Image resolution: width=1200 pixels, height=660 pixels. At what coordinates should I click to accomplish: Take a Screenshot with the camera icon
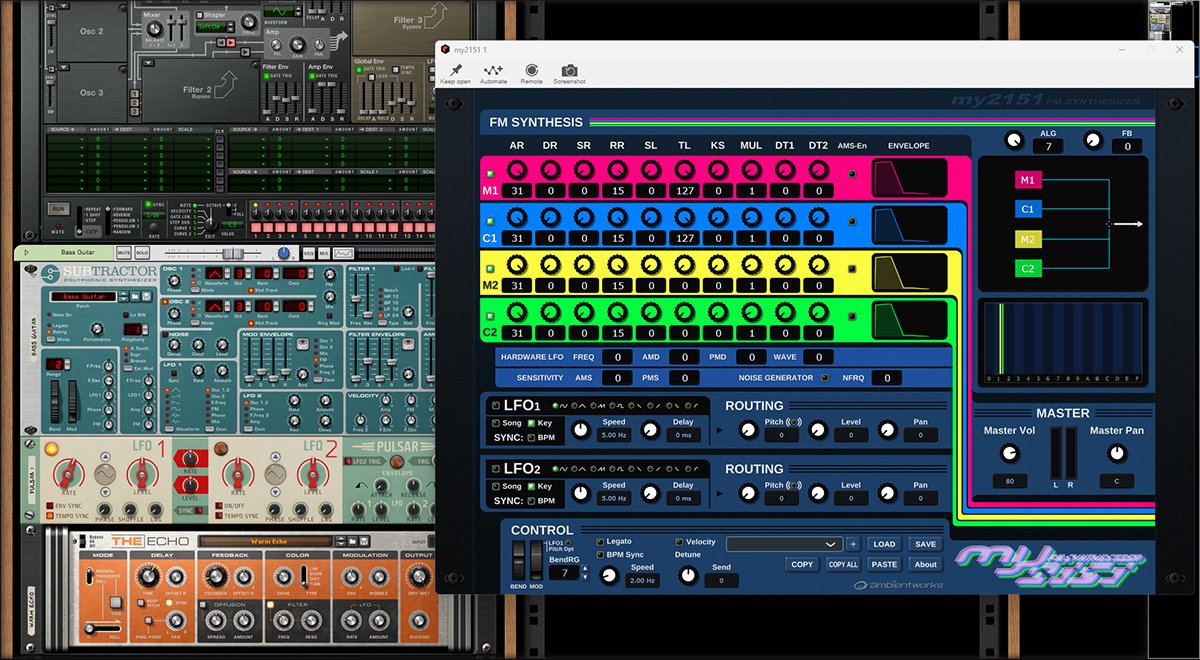coord(569,70)
